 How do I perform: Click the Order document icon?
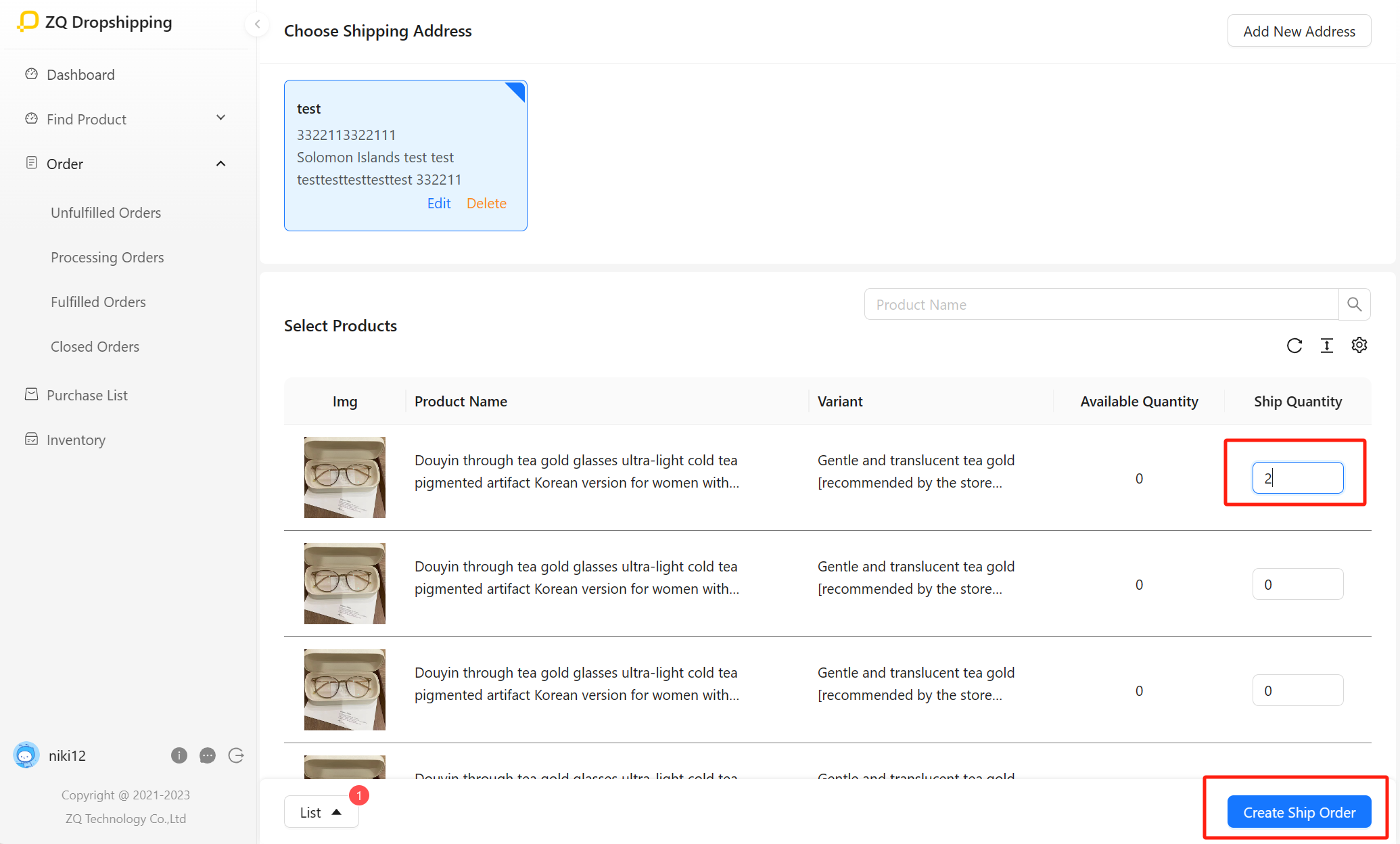(x=31, y=163)
